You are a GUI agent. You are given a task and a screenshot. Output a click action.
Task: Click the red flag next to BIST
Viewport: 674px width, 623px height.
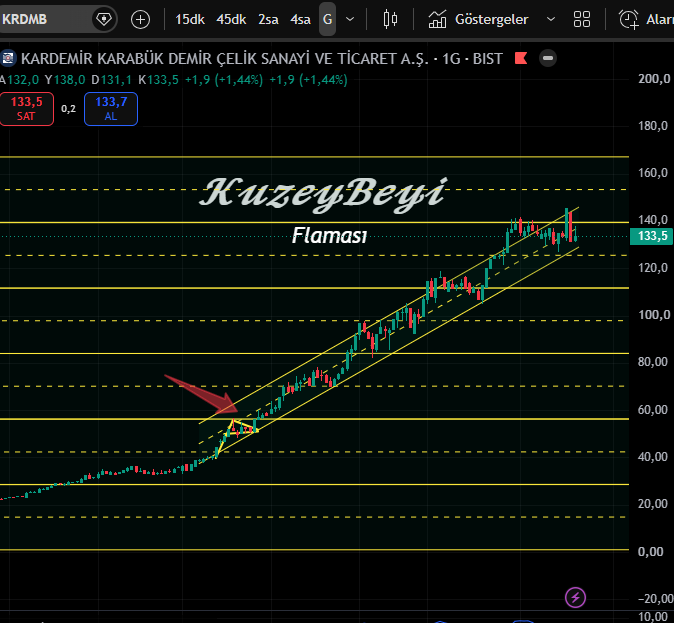coord(521,58)
